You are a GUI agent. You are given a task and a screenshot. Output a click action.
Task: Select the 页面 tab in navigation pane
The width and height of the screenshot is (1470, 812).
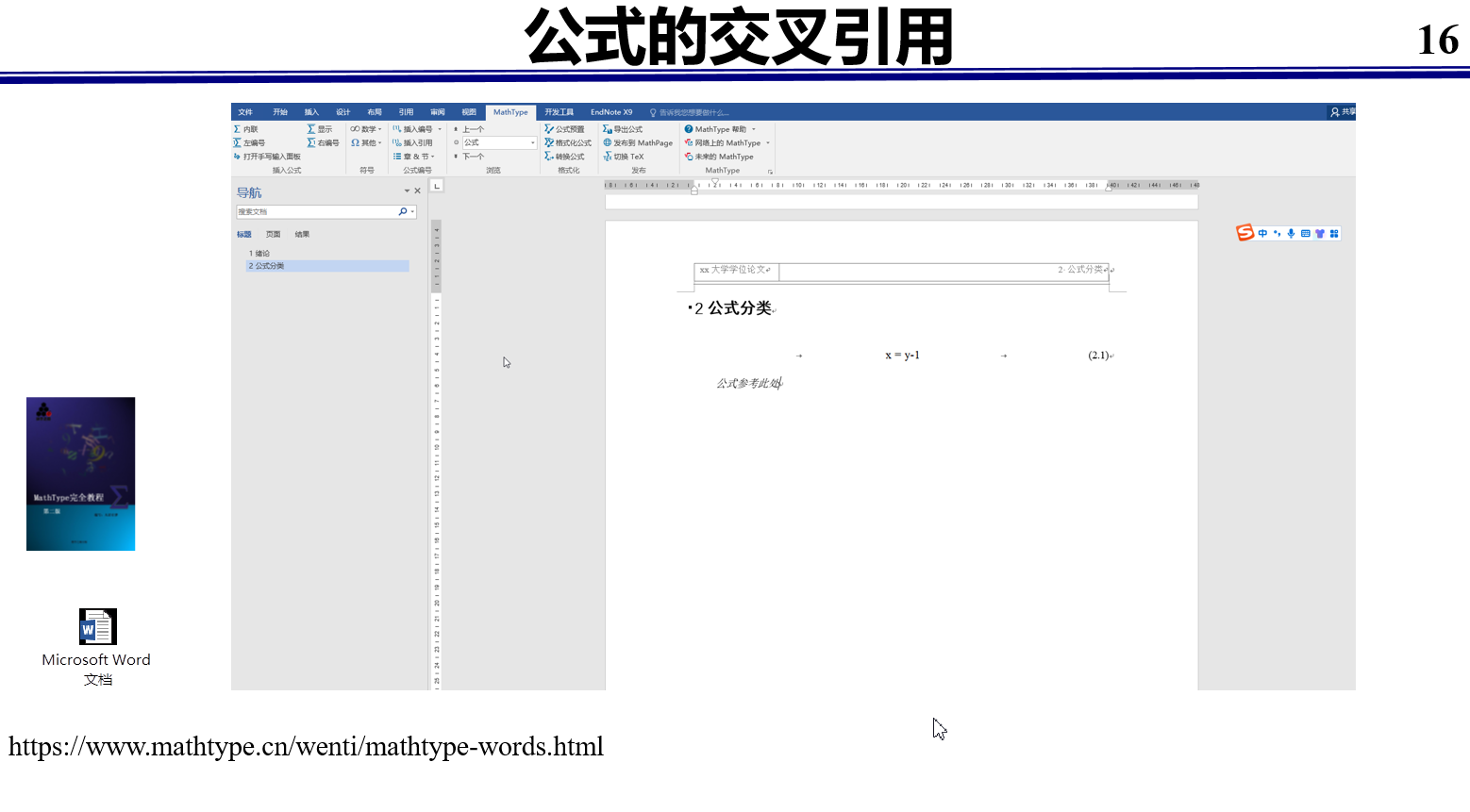tap(273, 234)
